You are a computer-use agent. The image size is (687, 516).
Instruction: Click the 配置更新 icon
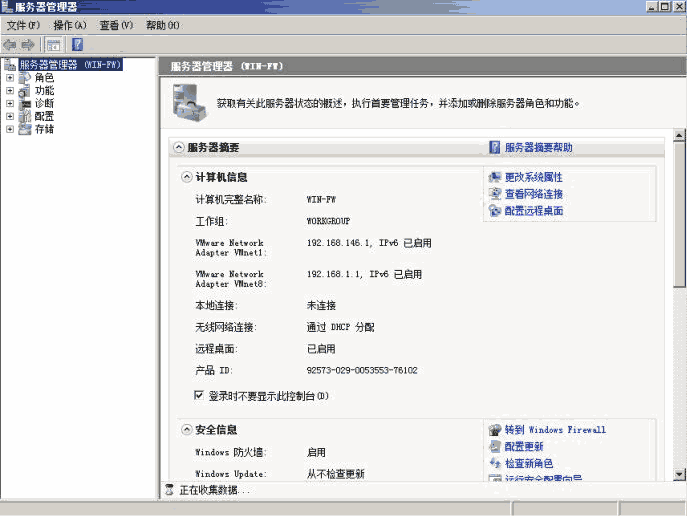[x=495, y=446]
